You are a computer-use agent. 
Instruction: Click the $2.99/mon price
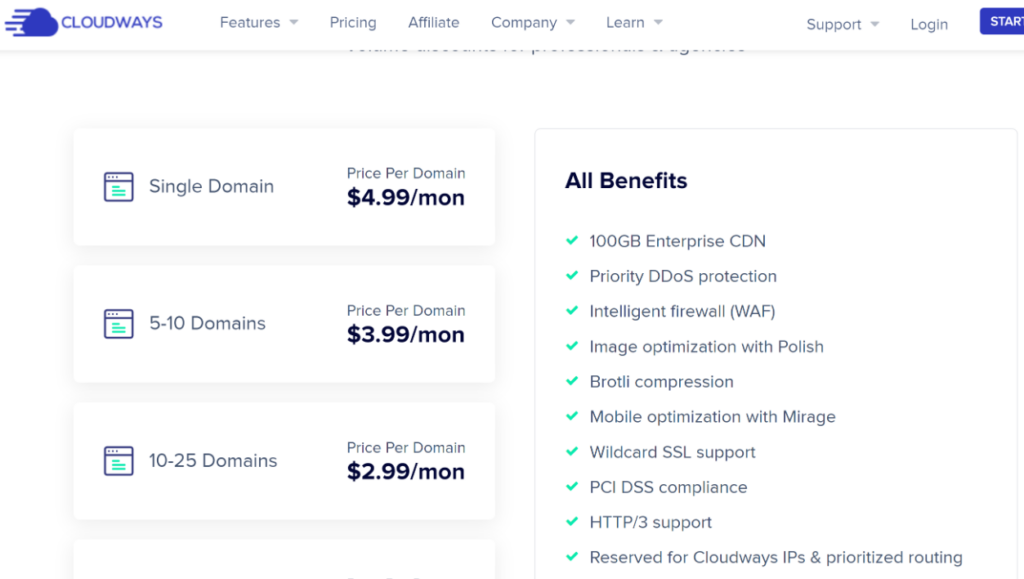[406, 472]
